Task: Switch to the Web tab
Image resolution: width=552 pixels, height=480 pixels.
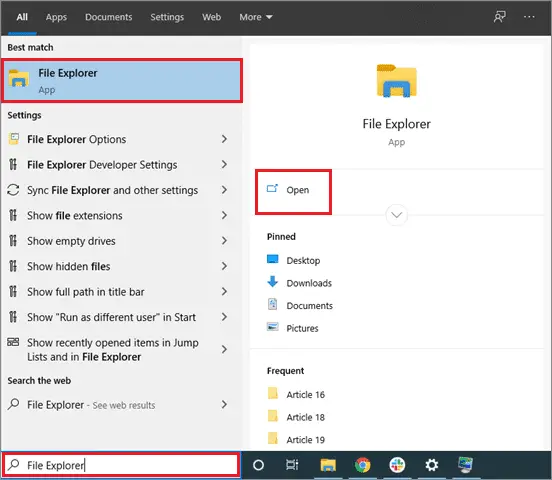Action: [211, 17]
